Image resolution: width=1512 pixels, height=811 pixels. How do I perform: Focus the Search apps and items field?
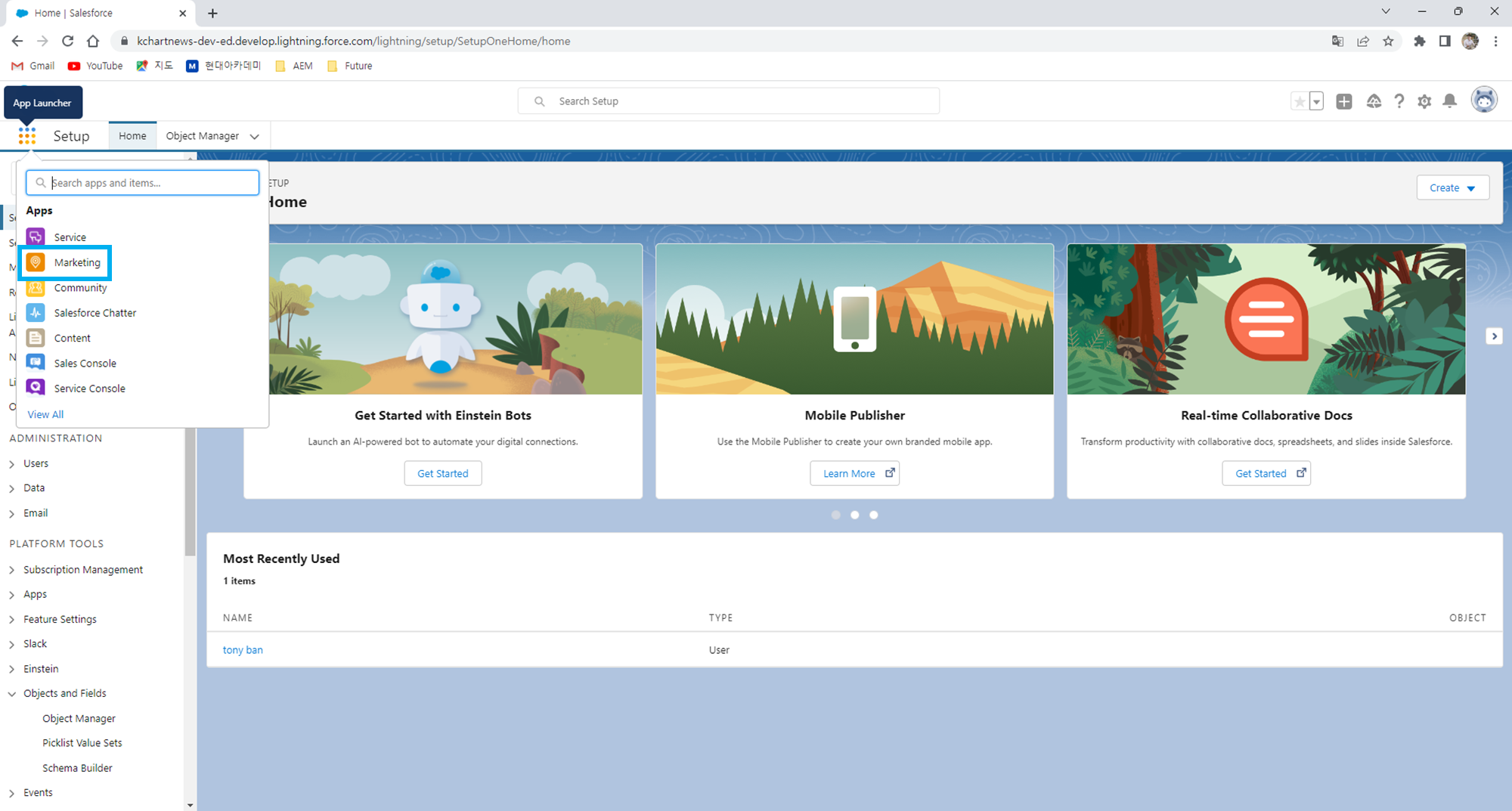coord(143,183)
